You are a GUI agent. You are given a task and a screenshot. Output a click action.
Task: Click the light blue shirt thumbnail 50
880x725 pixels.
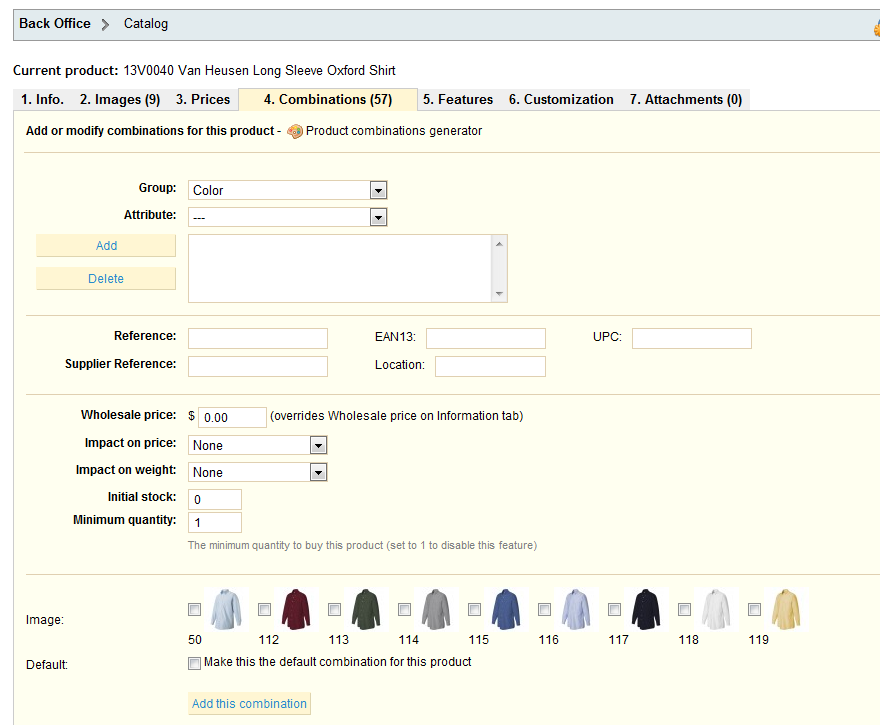226,609
